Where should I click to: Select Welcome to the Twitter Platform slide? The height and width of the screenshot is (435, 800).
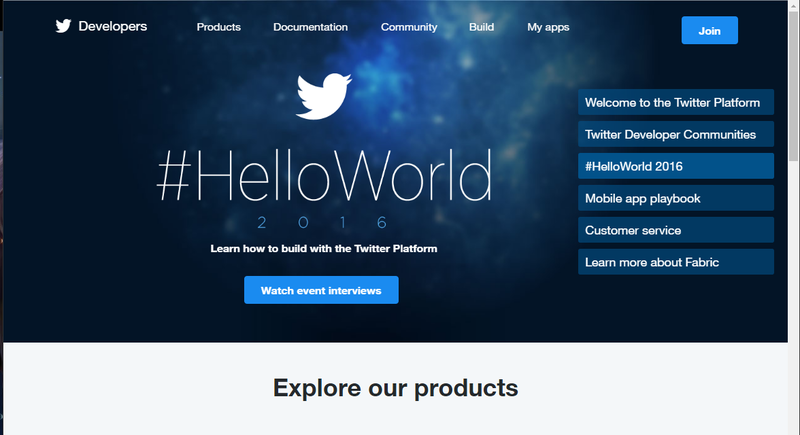pyautogui.click(x=676, y=102)
